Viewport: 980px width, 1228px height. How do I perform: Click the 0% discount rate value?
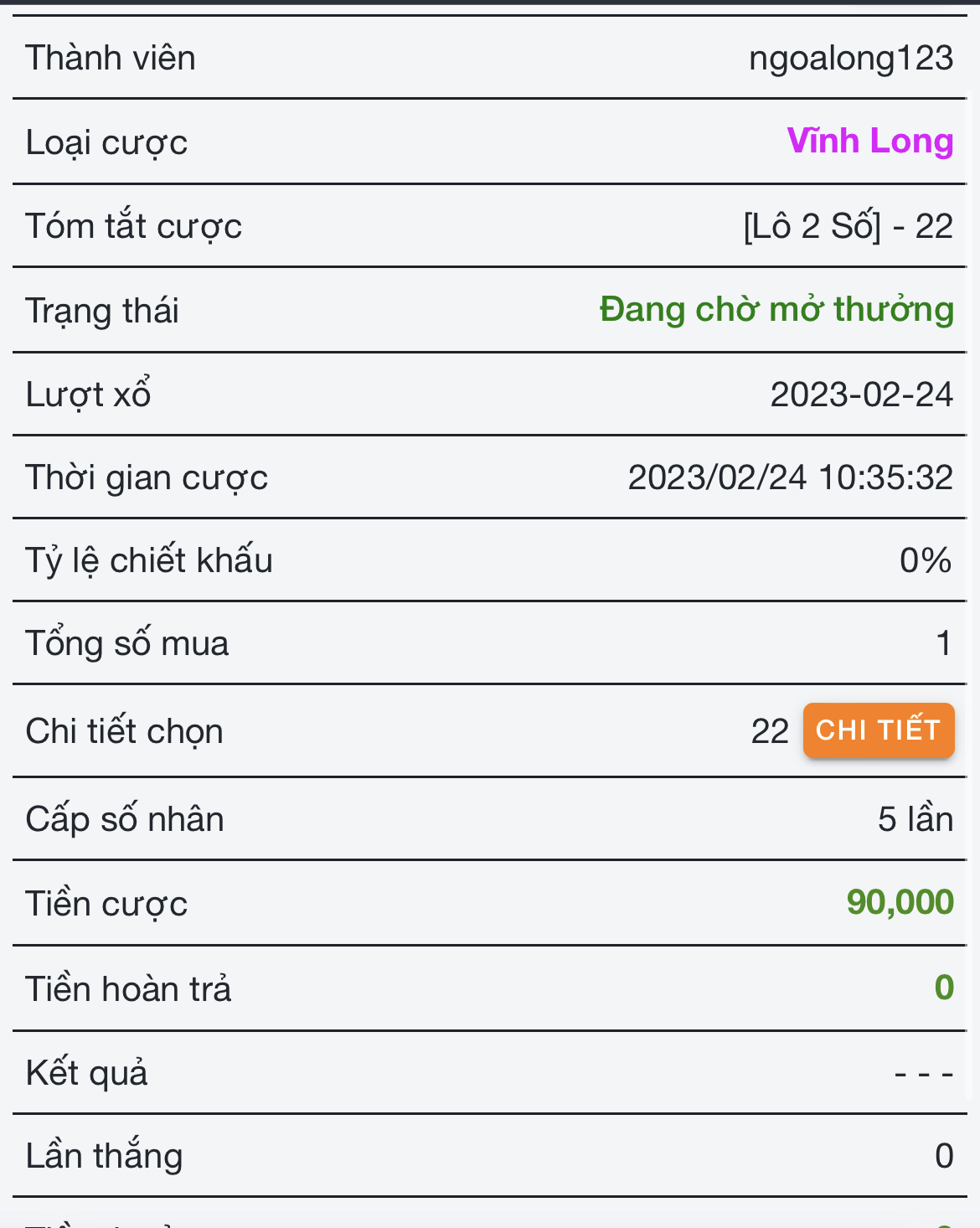tap(925, 560)
